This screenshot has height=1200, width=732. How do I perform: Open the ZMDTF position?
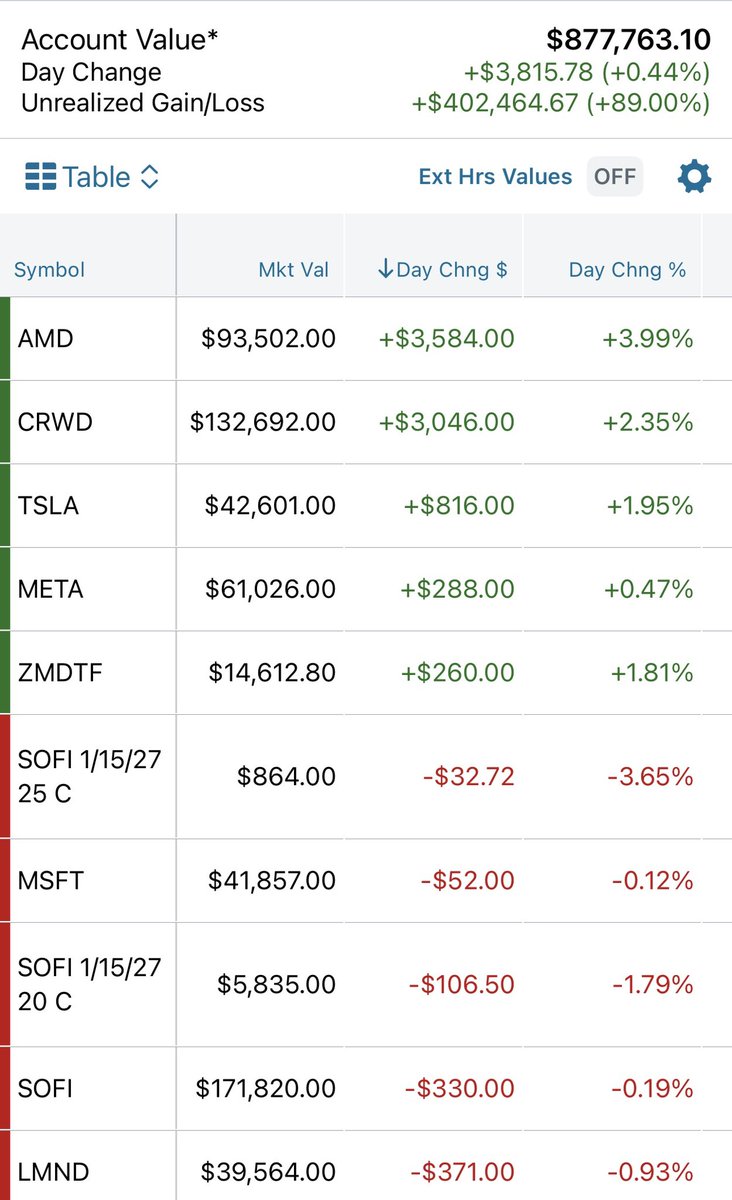click(x=366, y=673)
